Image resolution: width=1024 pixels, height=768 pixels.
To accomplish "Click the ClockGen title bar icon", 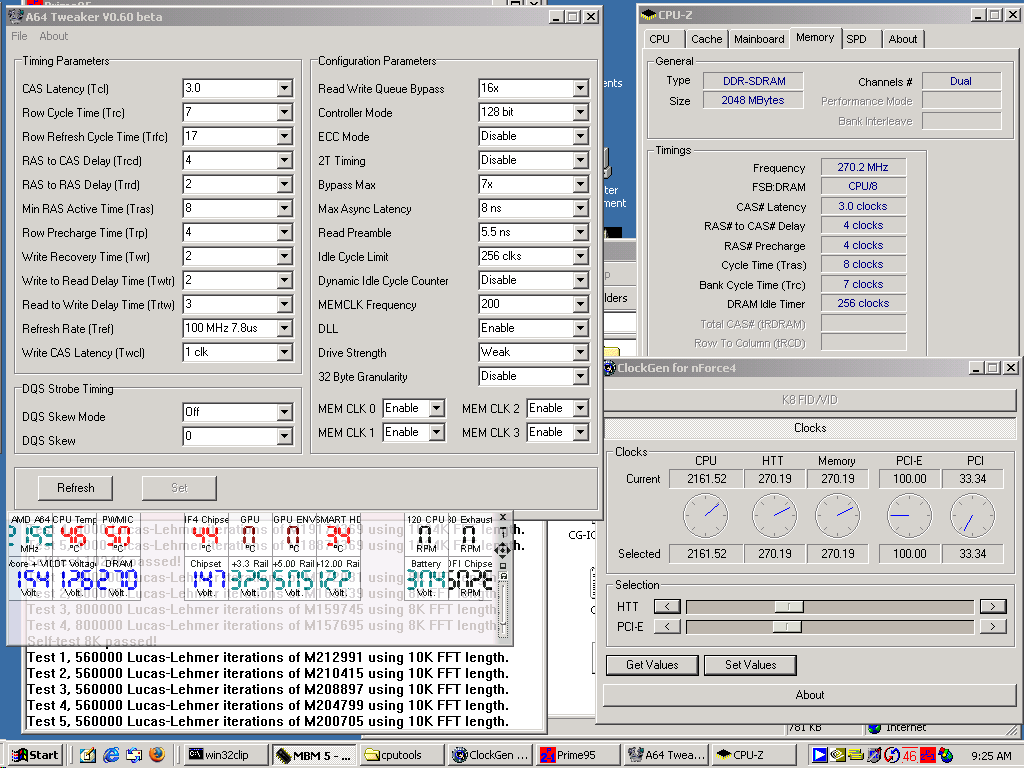I will pyautogui.click(x=609, y=368).
